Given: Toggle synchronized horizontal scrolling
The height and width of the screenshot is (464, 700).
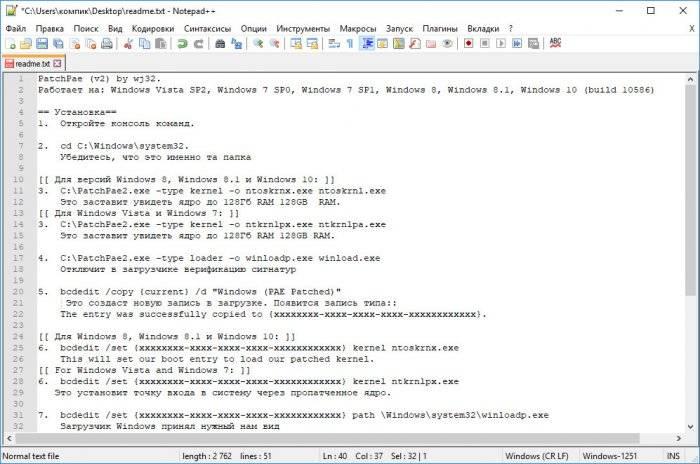Looking at the screenshot, I should pos(312,43).
